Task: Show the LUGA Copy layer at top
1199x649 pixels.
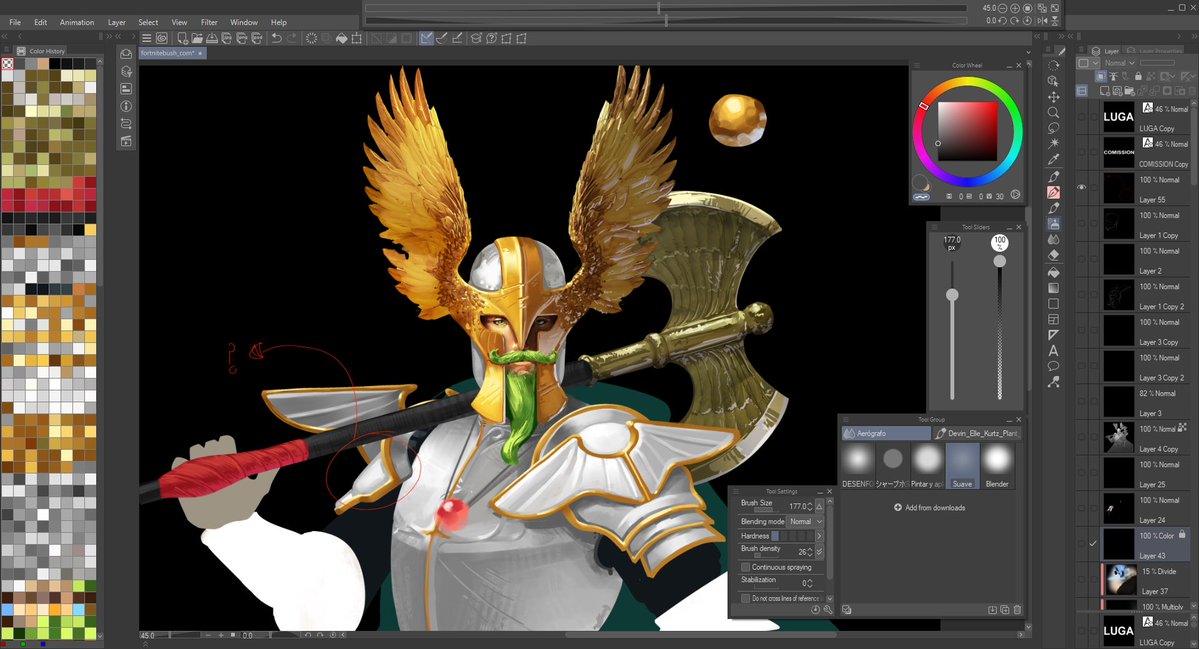Action: point(1081,116)
